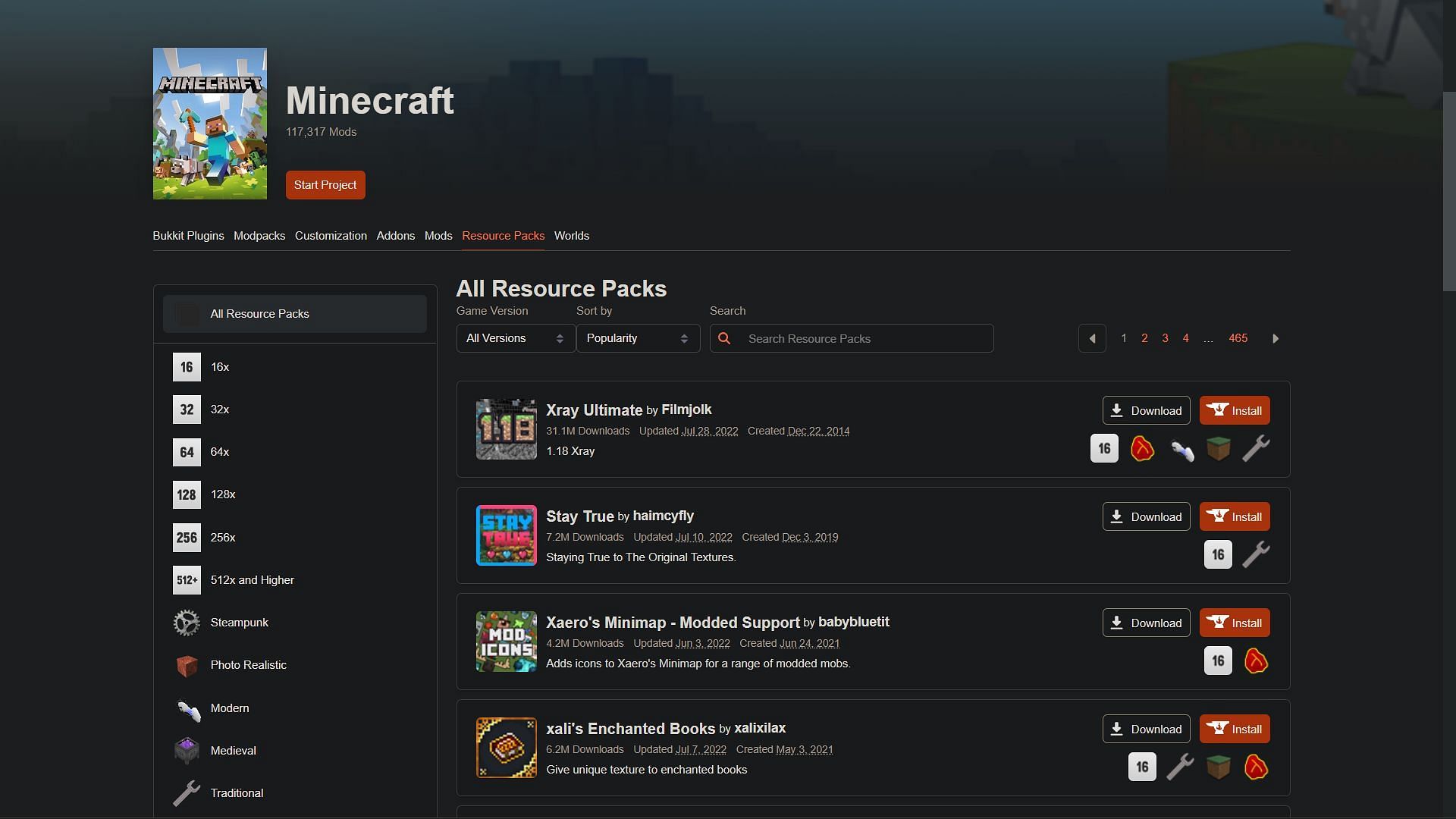Jump to last page 465
The height and width of the screenshot is (819, 1456).
tap(1238, 338)
